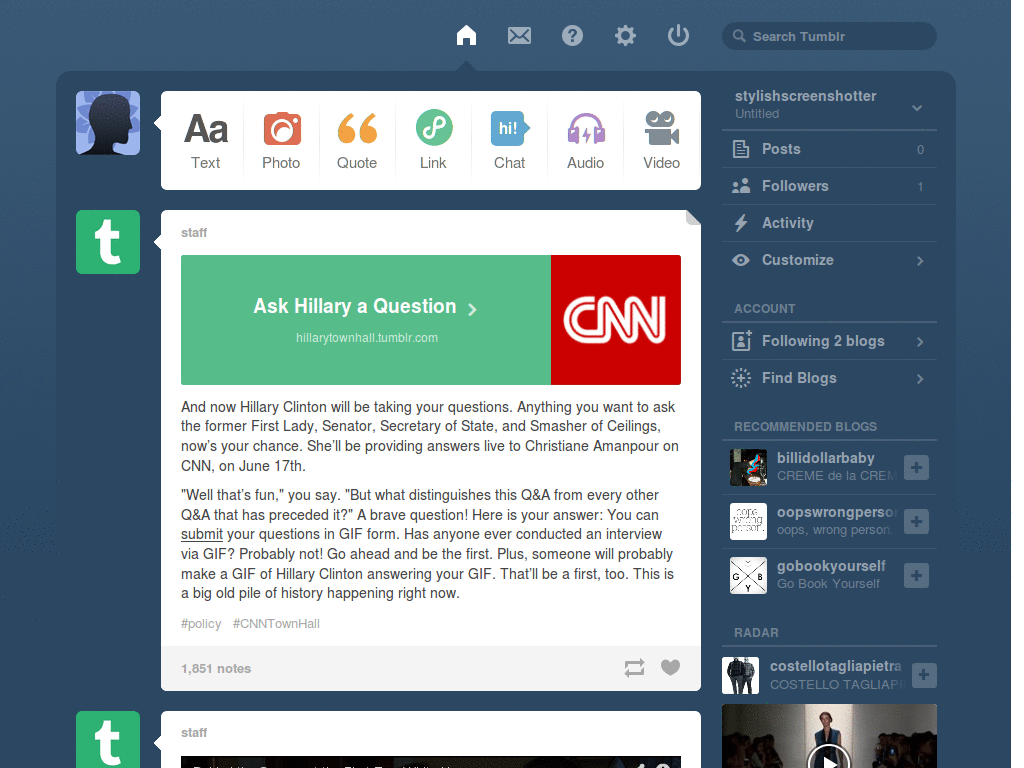Click the Find Blogs chevron
This screenshot has width=1024, height=768.
coord(920,379)
